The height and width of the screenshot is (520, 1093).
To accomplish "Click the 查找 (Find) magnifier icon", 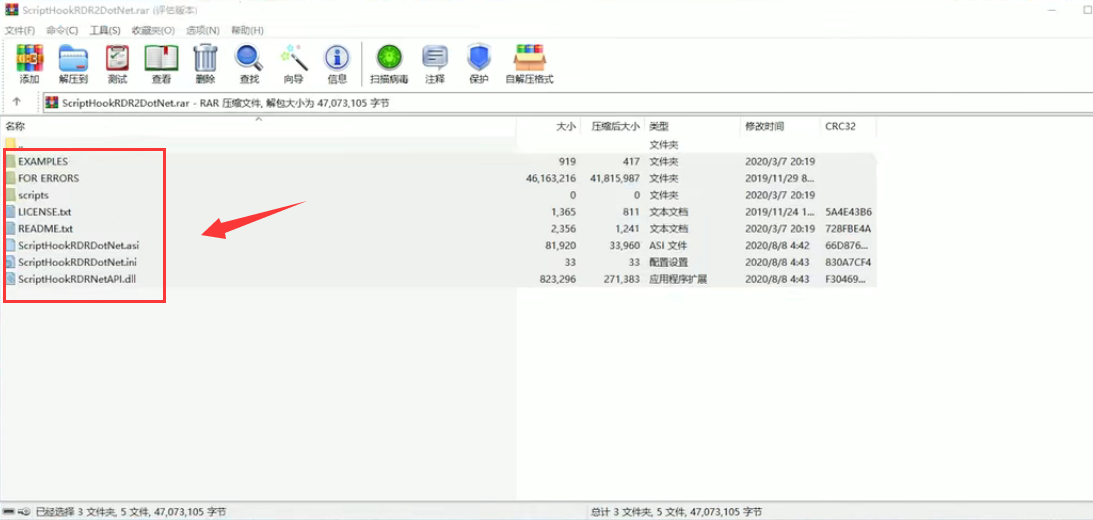I will pos(249,58).
